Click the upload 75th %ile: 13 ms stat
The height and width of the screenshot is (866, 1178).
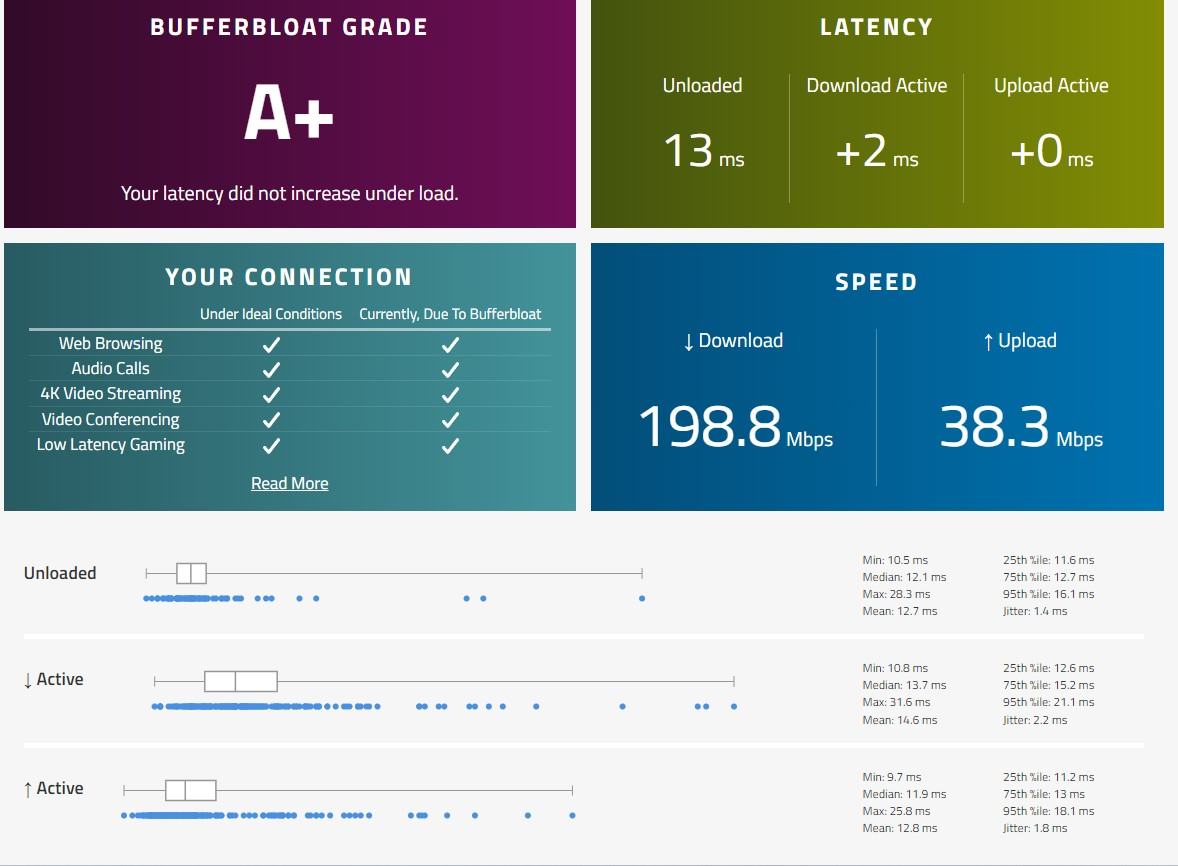click(1044, 794)
